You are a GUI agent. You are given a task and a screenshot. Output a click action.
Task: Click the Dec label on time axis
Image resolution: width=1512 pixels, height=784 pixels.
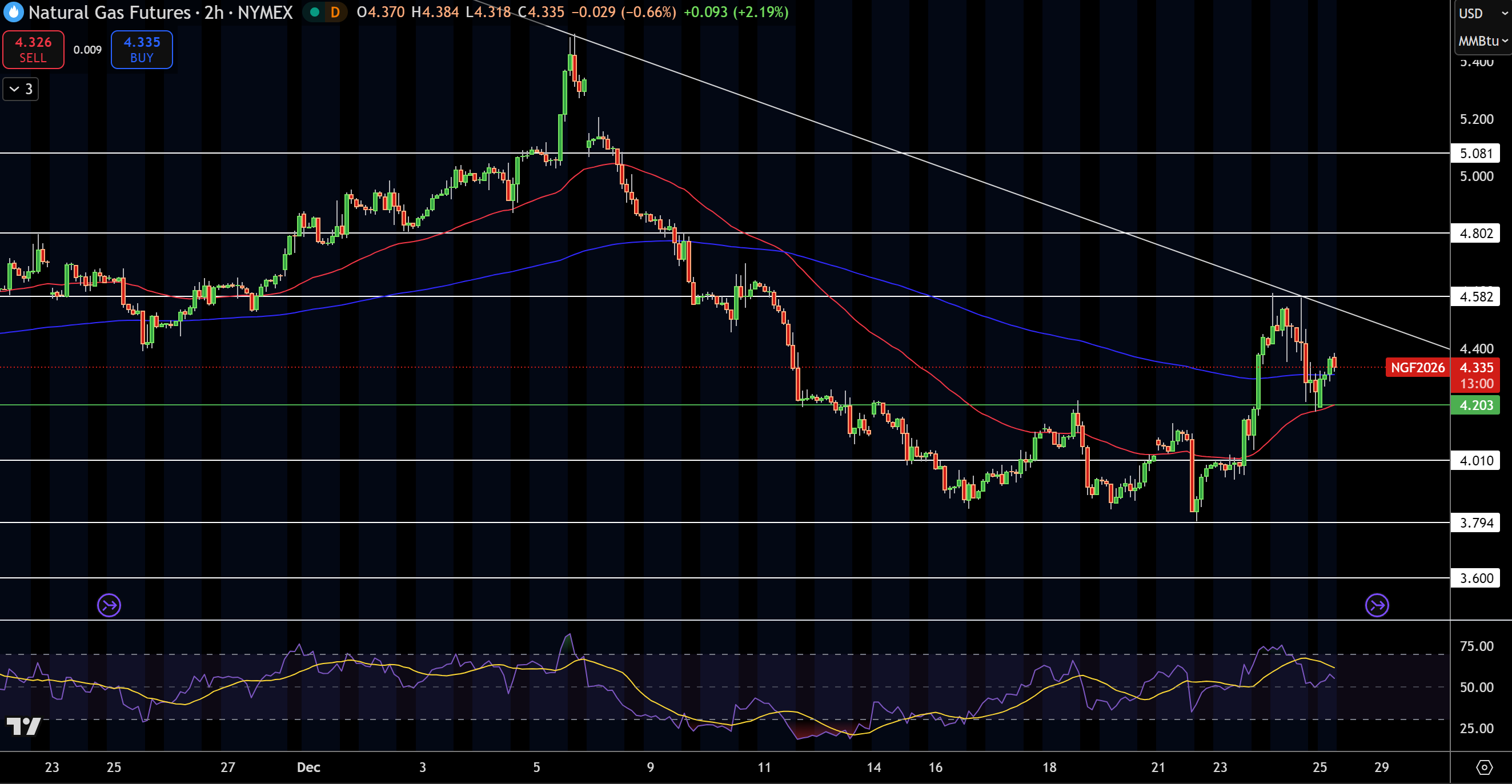[x=308, y=767]
